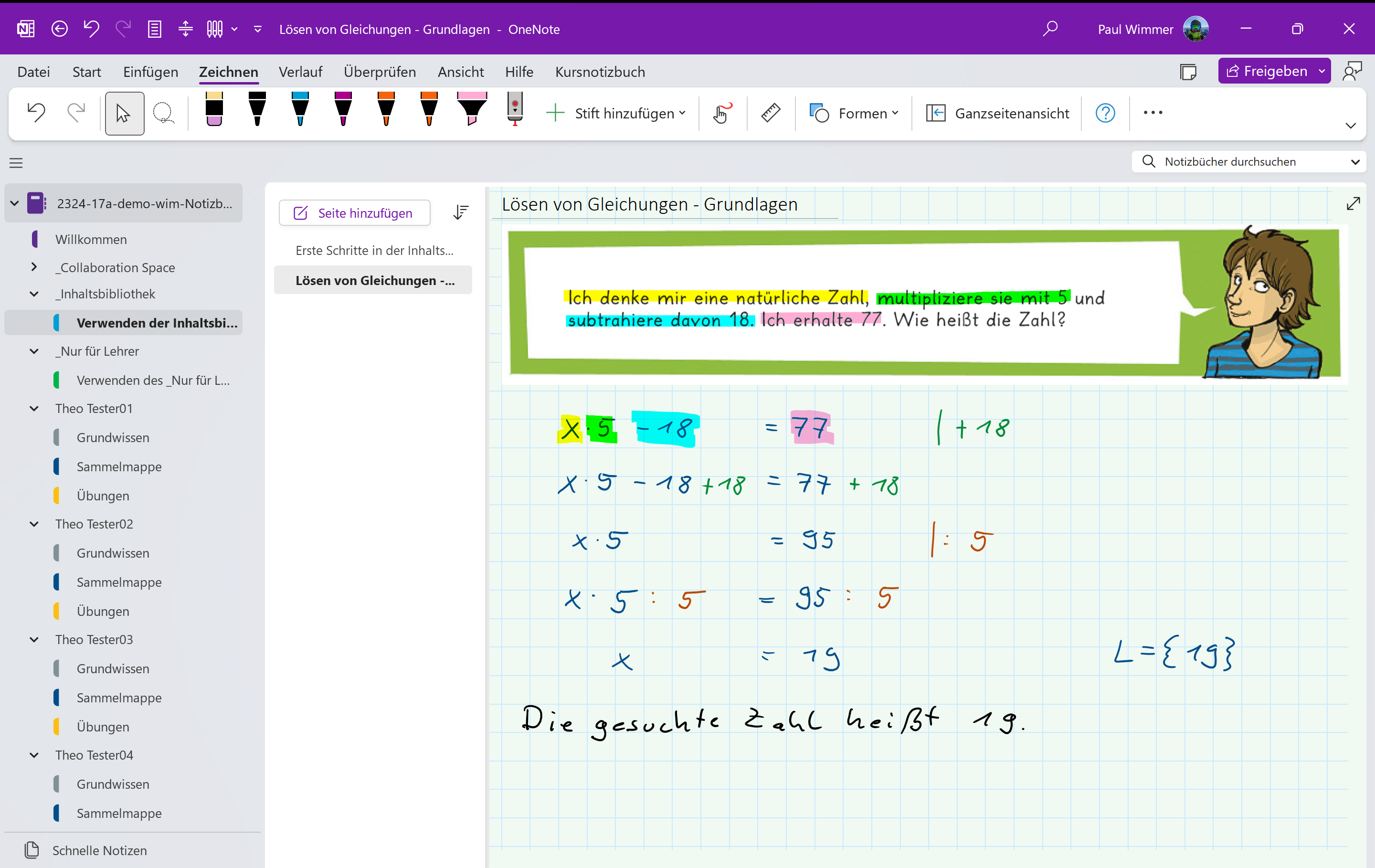Activate the selection arrow tool
This screenshot has height=868, width=1375.
click(124, 113)
